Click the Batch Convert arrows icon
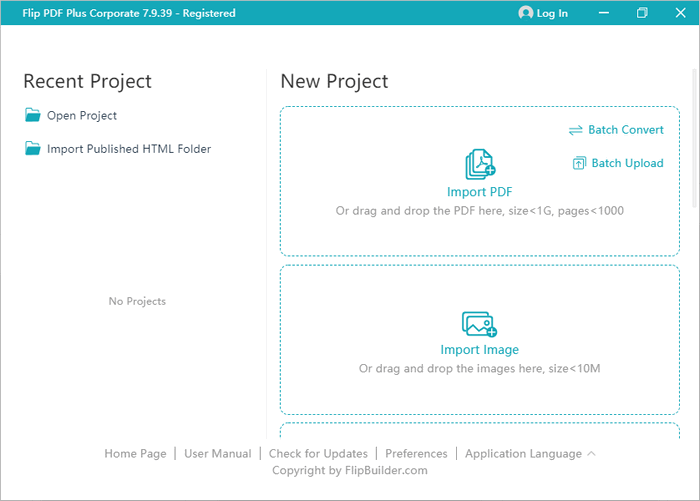Image resolution: width=700 pixels, height=501 pixels. 575,130
